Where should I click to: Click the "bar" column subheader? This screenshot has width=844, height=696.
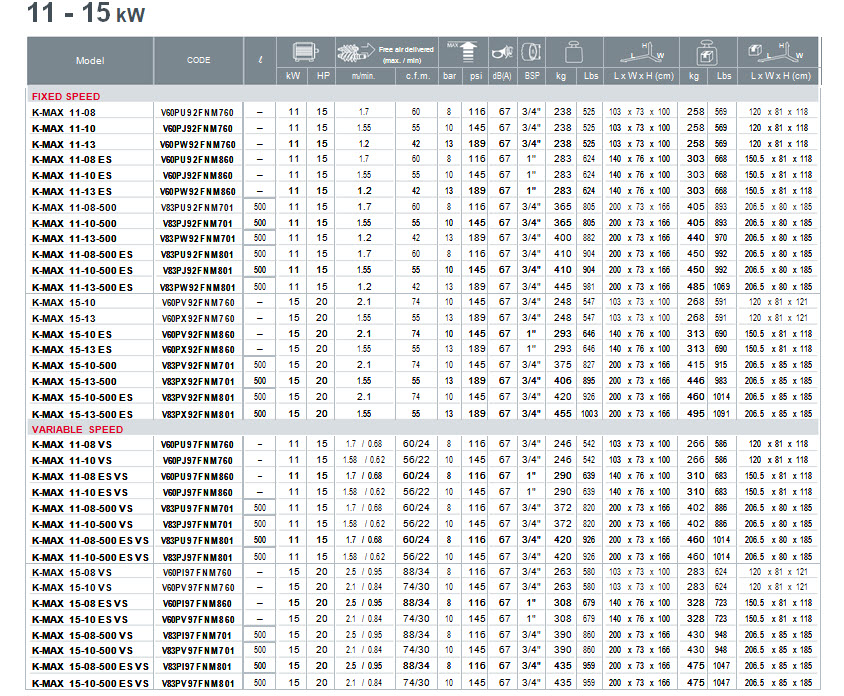[x=449, y=76]
